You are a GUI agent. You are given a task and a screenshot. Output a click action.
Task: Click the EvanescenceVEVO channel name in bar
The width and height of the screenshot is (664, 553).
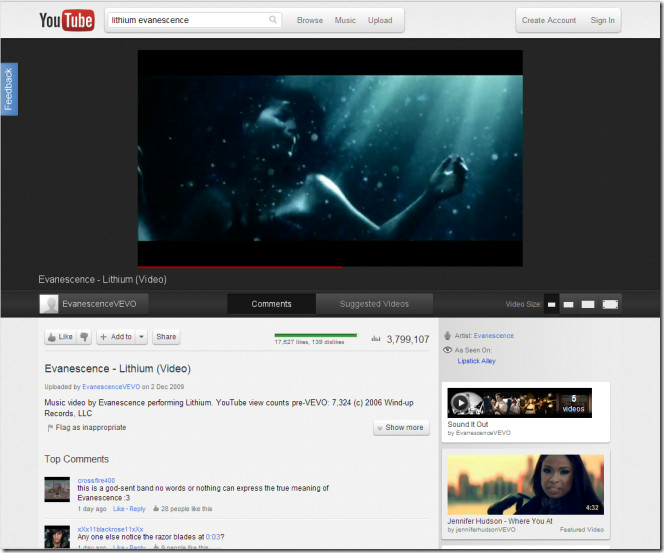click(99, 304)
